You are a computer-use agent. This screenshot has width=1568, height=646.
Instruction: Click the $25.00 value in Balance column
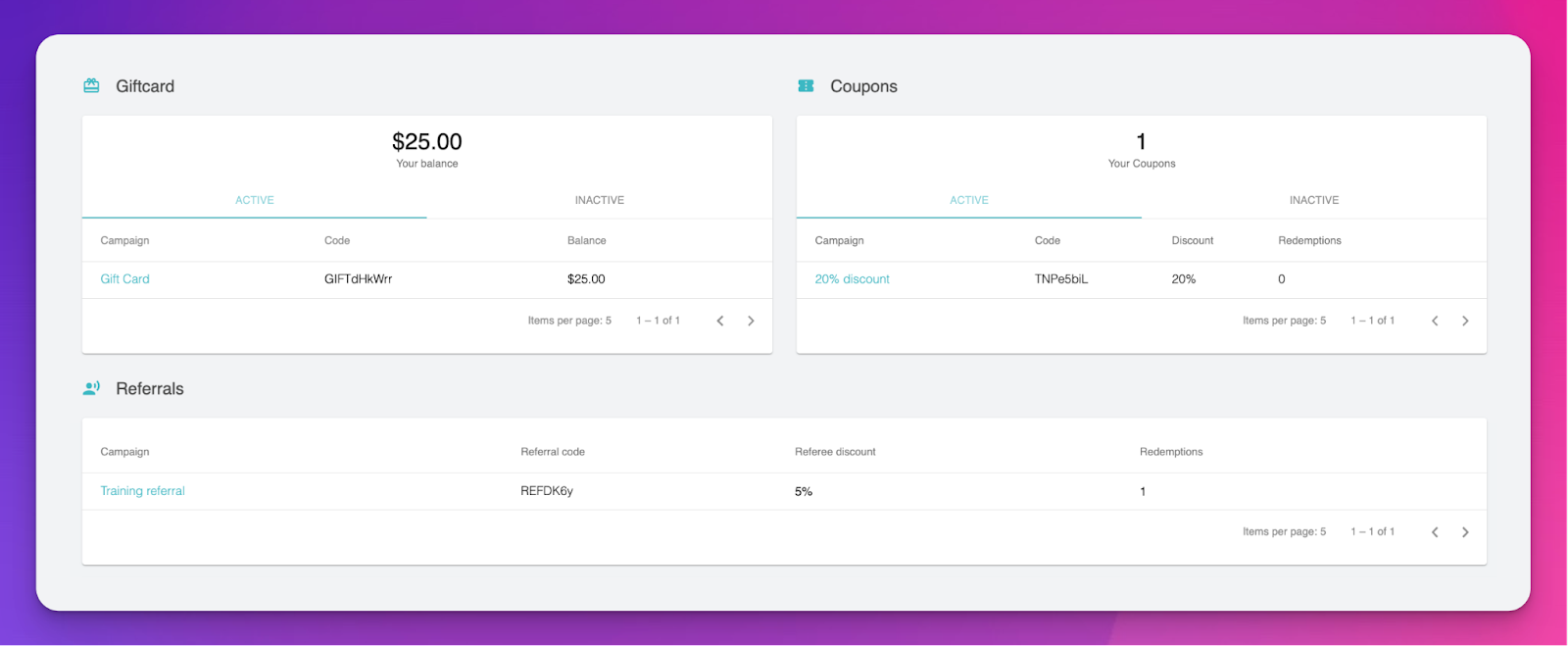coord(586,279)
